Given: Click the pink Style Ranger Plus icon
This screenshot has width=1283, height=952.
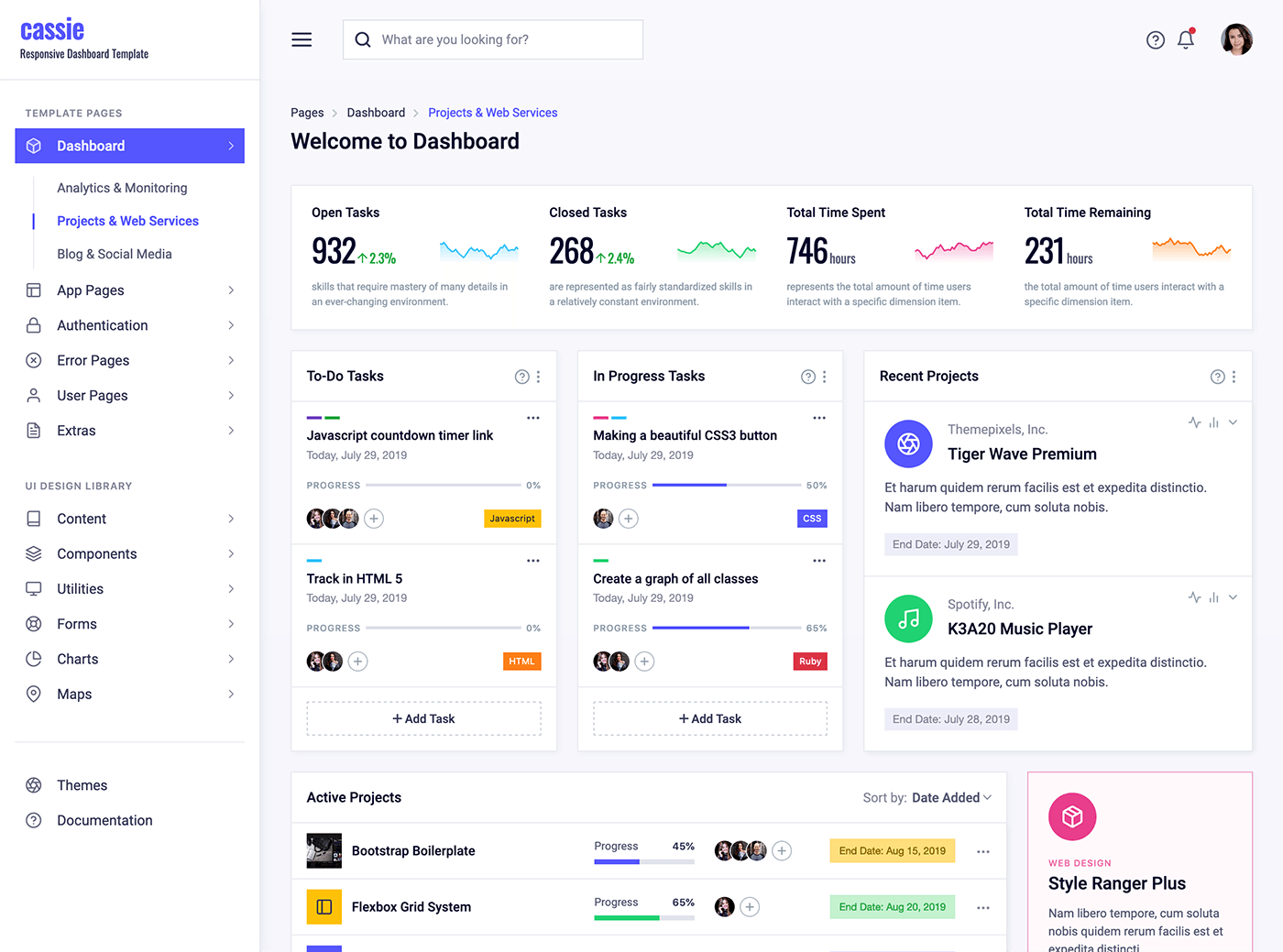Looking at the screenshot, I should pos(1072,816).
